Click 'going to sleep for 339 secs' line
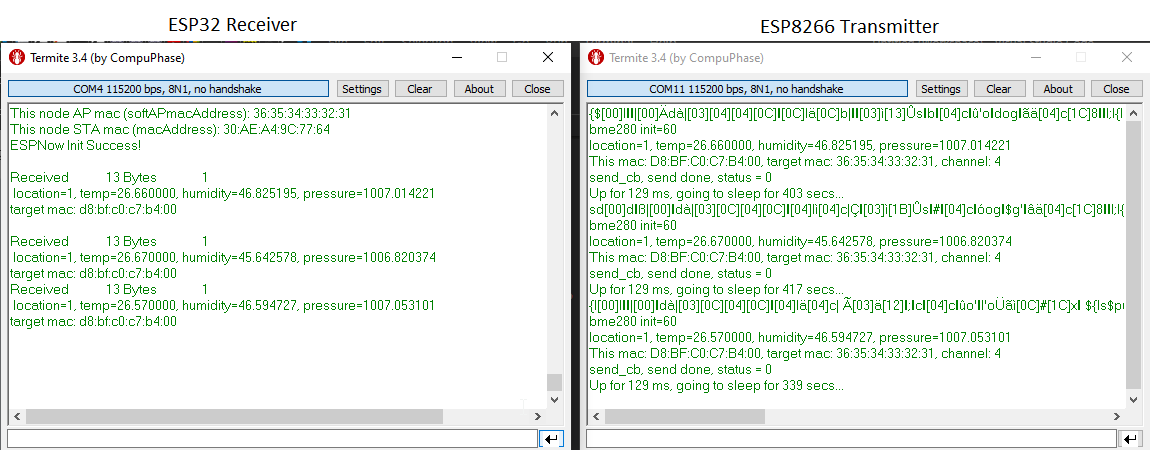1150x450 pixels. click(x=717, y=385)
